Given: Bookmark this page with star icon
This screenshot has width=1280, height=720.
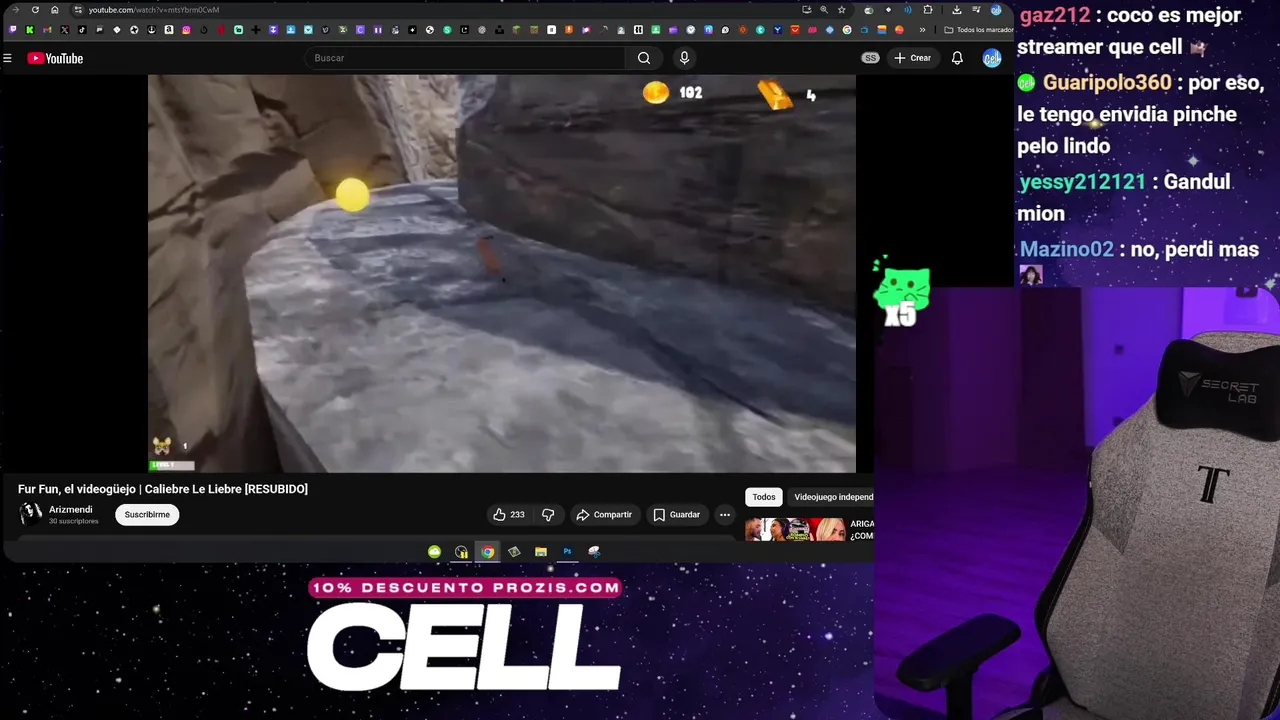Looking at the screenshot, I should click(x=841, y=10).
